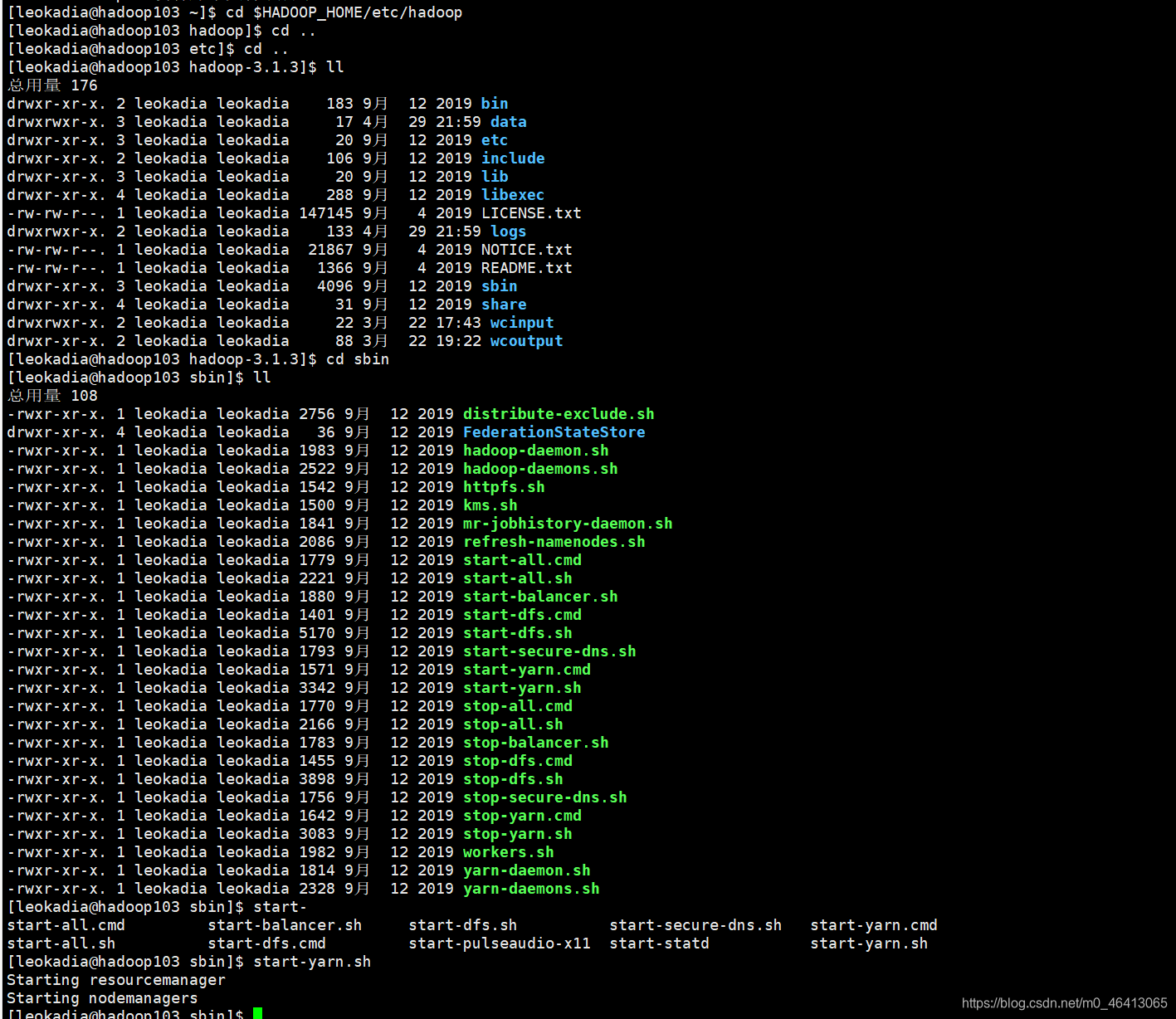The width and height of the screenshot is (1176, 1019).
Task: Click stop-yarn.sh file name
Action: click(518, 834)
